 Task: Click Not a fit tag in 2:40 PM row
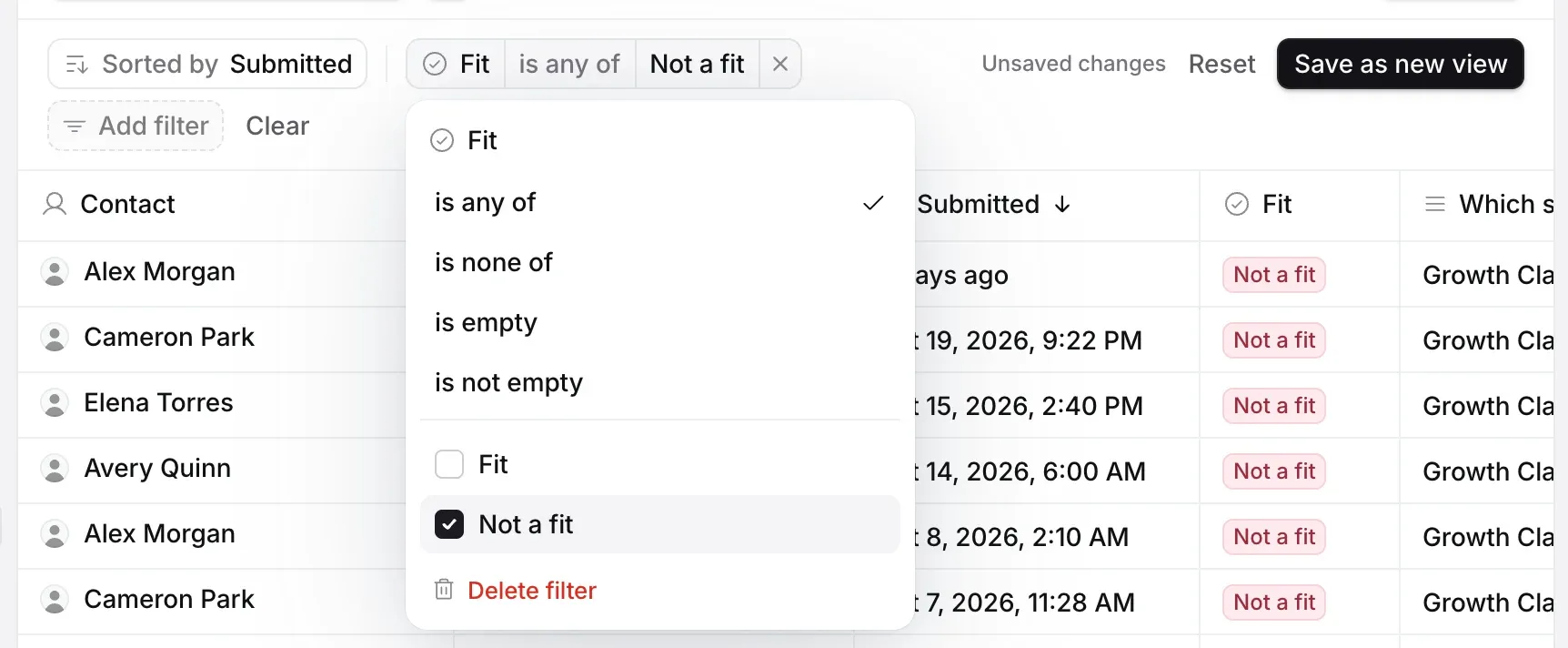click(x=1274, y=406)
